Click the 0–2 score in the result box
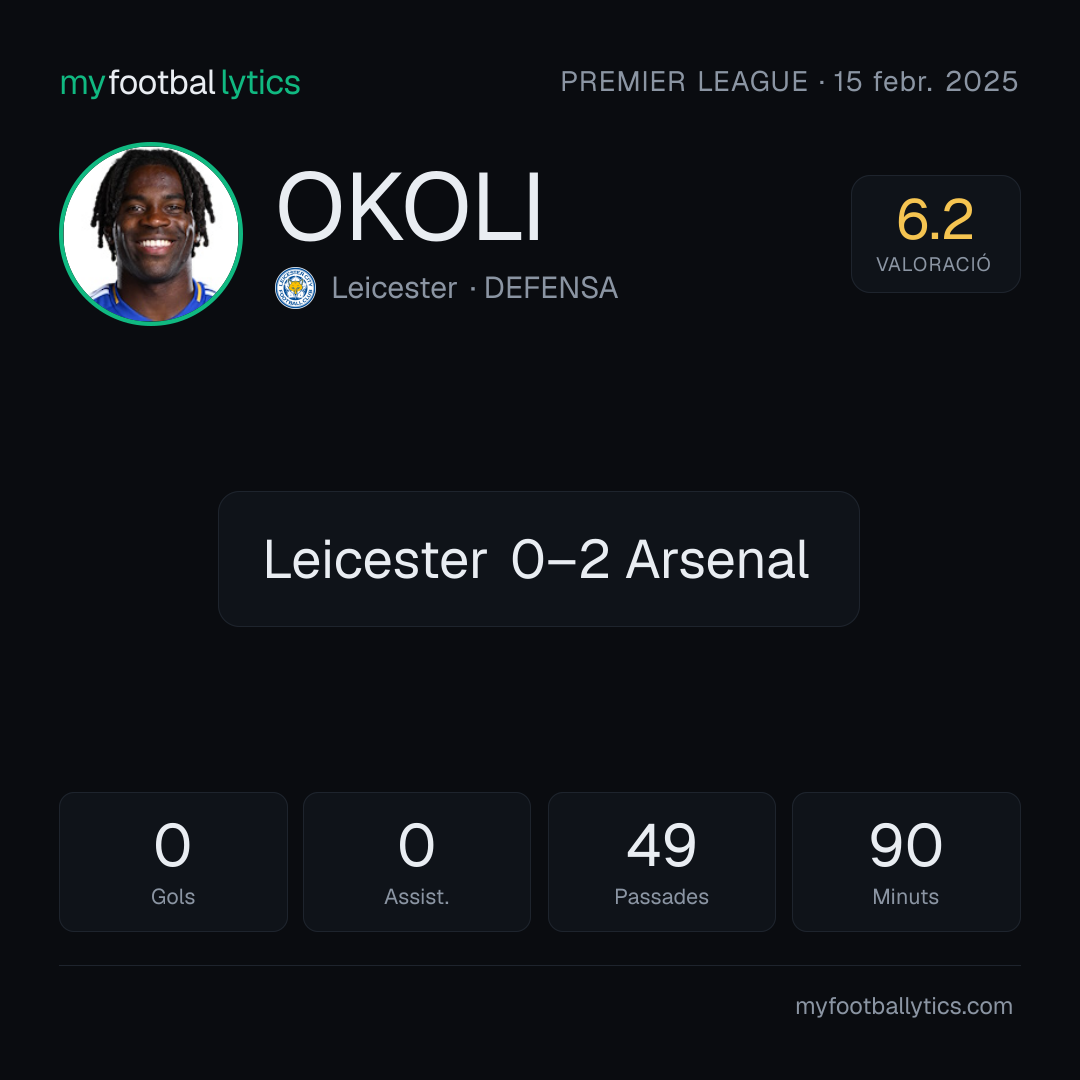Screen dimensions: 1080x1080 tap(560, 559)
